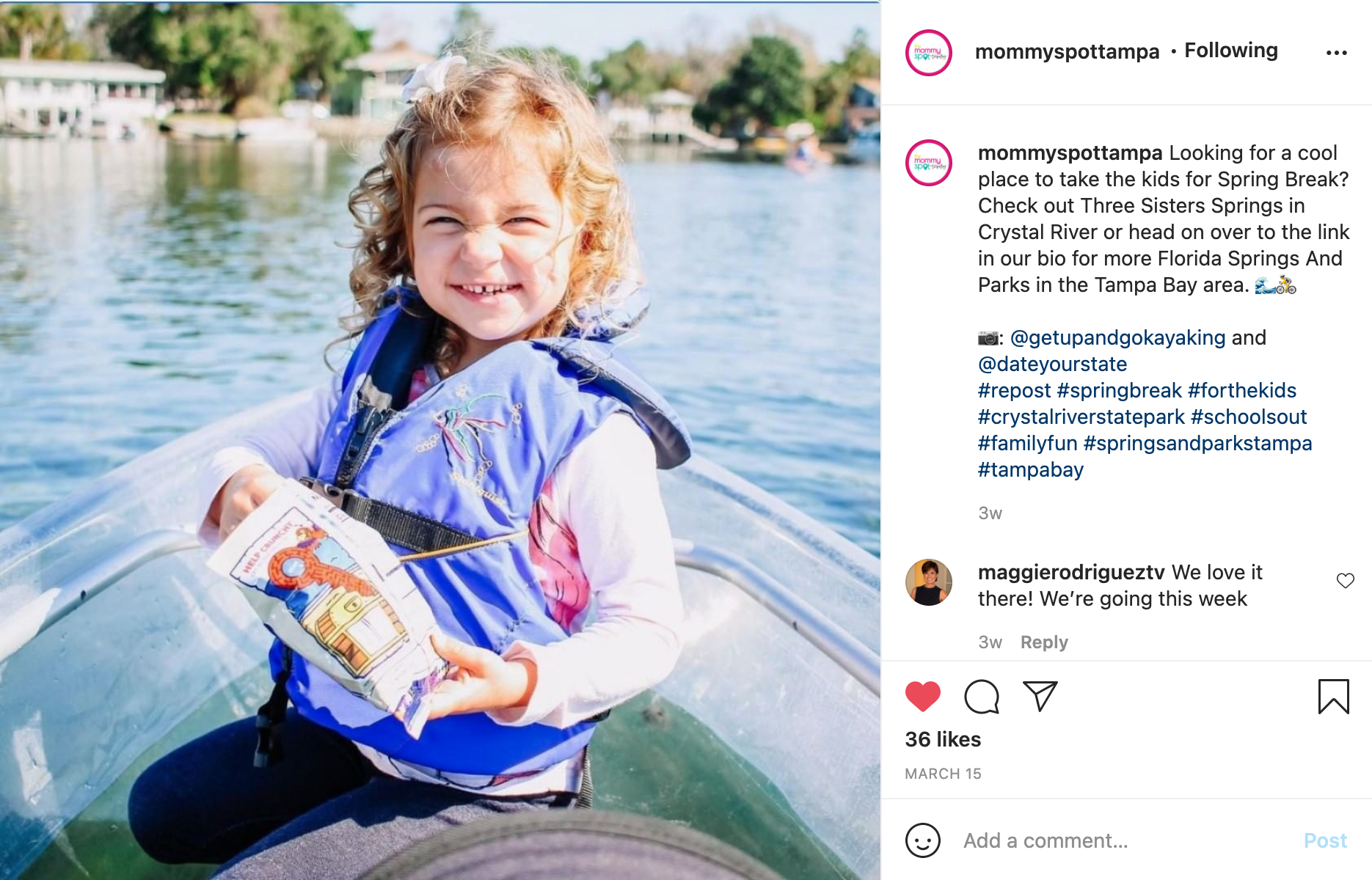Open @dateyourstate mention link
The image size is (1372, 880).
(1052, 364)
